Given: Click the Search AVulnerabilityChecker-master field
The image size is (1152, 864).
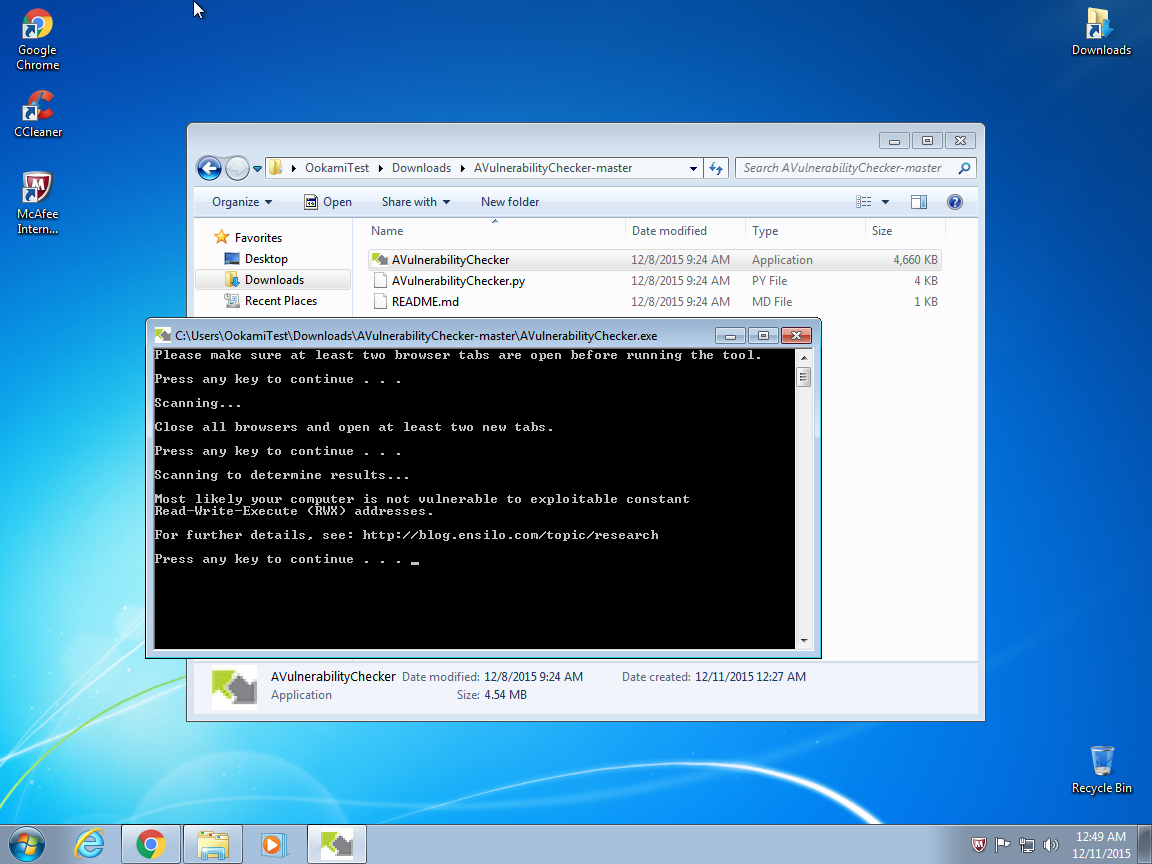Looking at the screenshot, I should pos(845,168).
